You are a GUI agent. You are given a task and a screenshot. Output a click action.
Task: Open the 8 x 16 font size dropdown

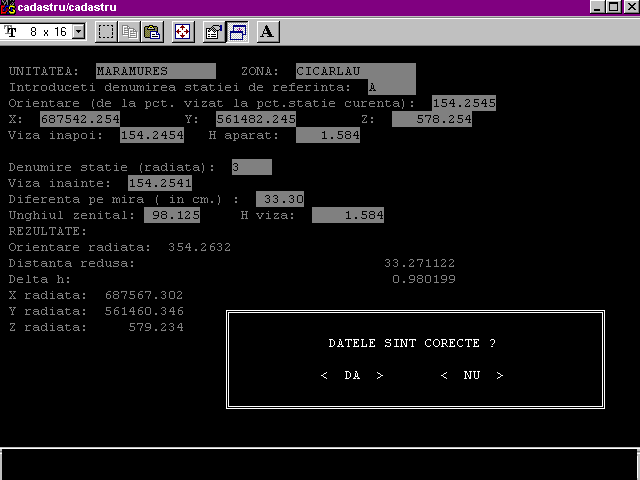click(50, 32)
